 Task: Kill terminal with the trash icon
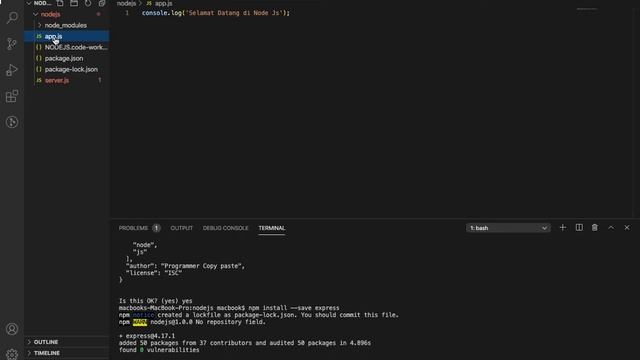click(x=595, y=228)
